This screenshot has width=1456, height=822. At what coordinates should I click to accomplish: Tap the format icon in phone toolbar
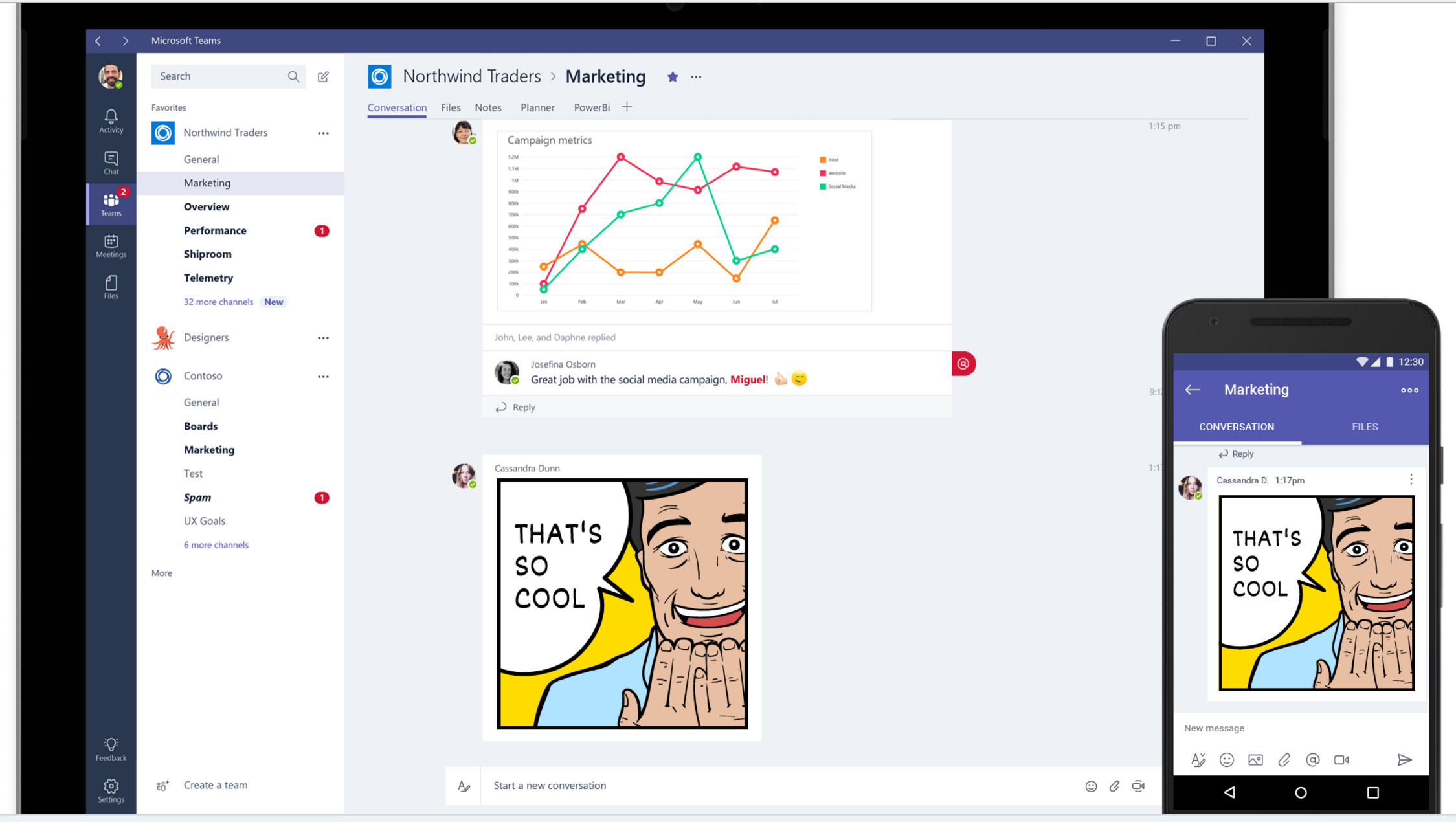(1198, 760)
